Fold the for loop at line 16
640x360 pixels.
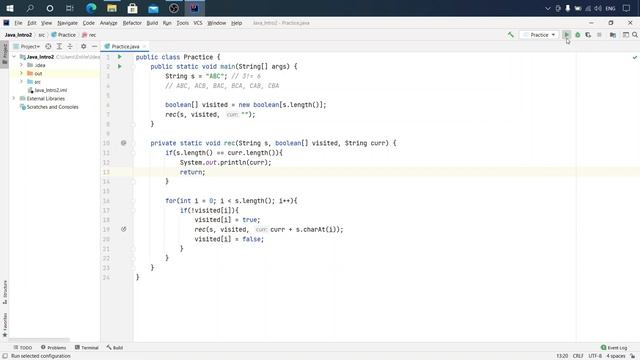pos(133,201)
